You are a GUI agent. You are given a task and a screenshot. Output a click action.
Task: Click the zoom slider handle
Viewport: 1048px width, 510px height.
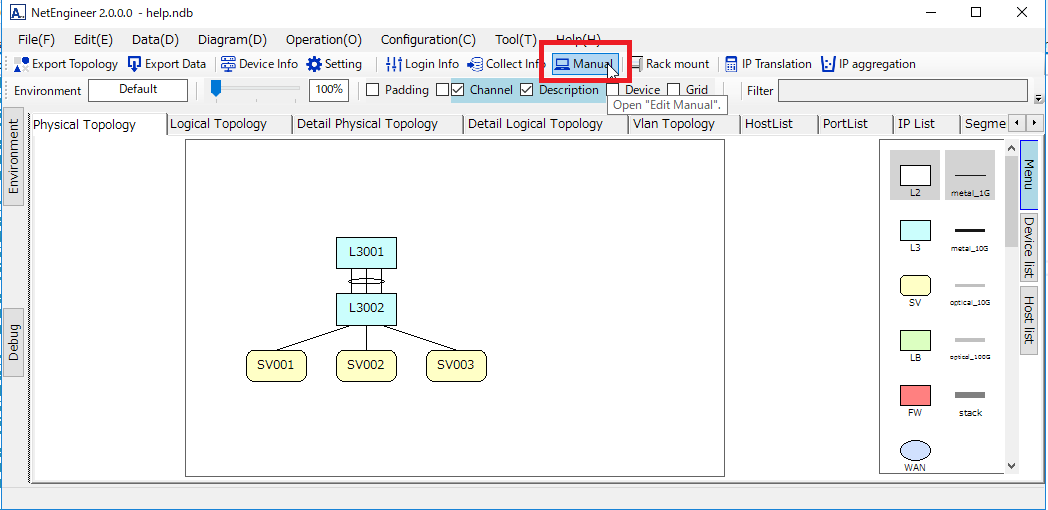[215, 89]
